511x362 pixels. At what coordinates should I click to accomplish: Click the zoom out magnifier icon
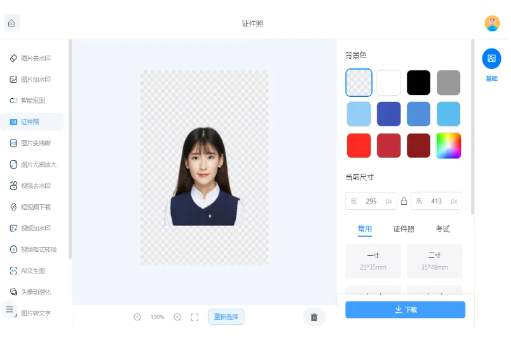tap(137, 317)
